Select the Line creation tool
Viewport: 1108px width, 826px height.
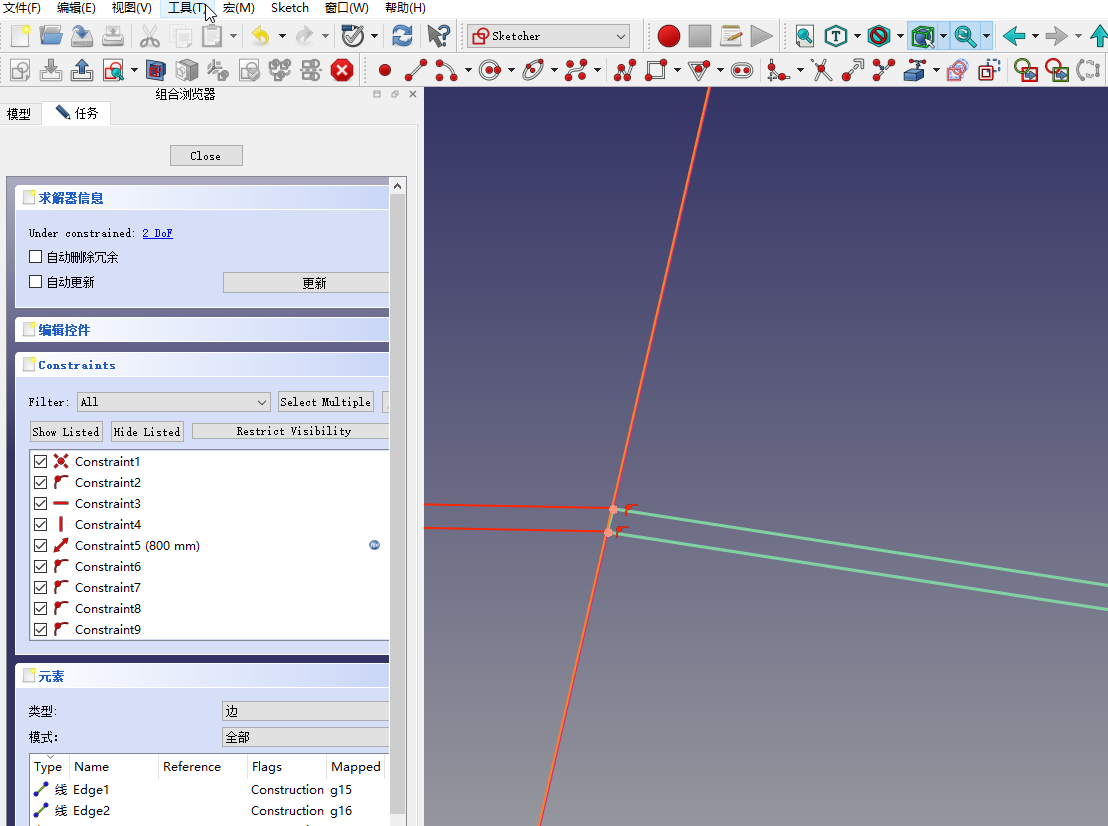tap(416, 70)
